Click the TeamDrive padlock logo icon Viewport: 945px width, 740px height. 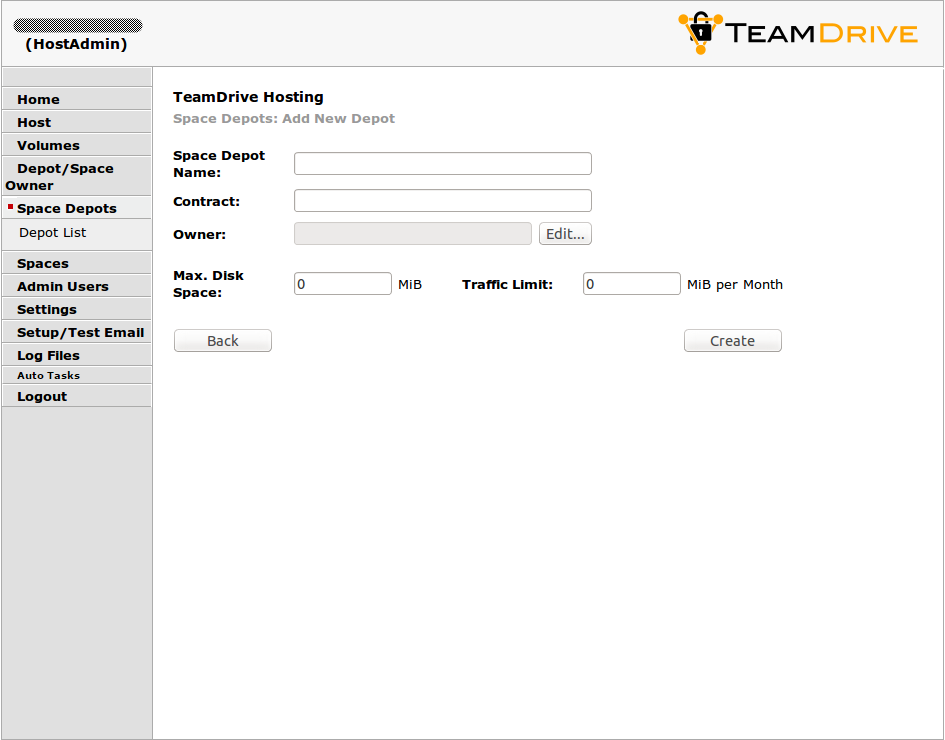point(700,32)
